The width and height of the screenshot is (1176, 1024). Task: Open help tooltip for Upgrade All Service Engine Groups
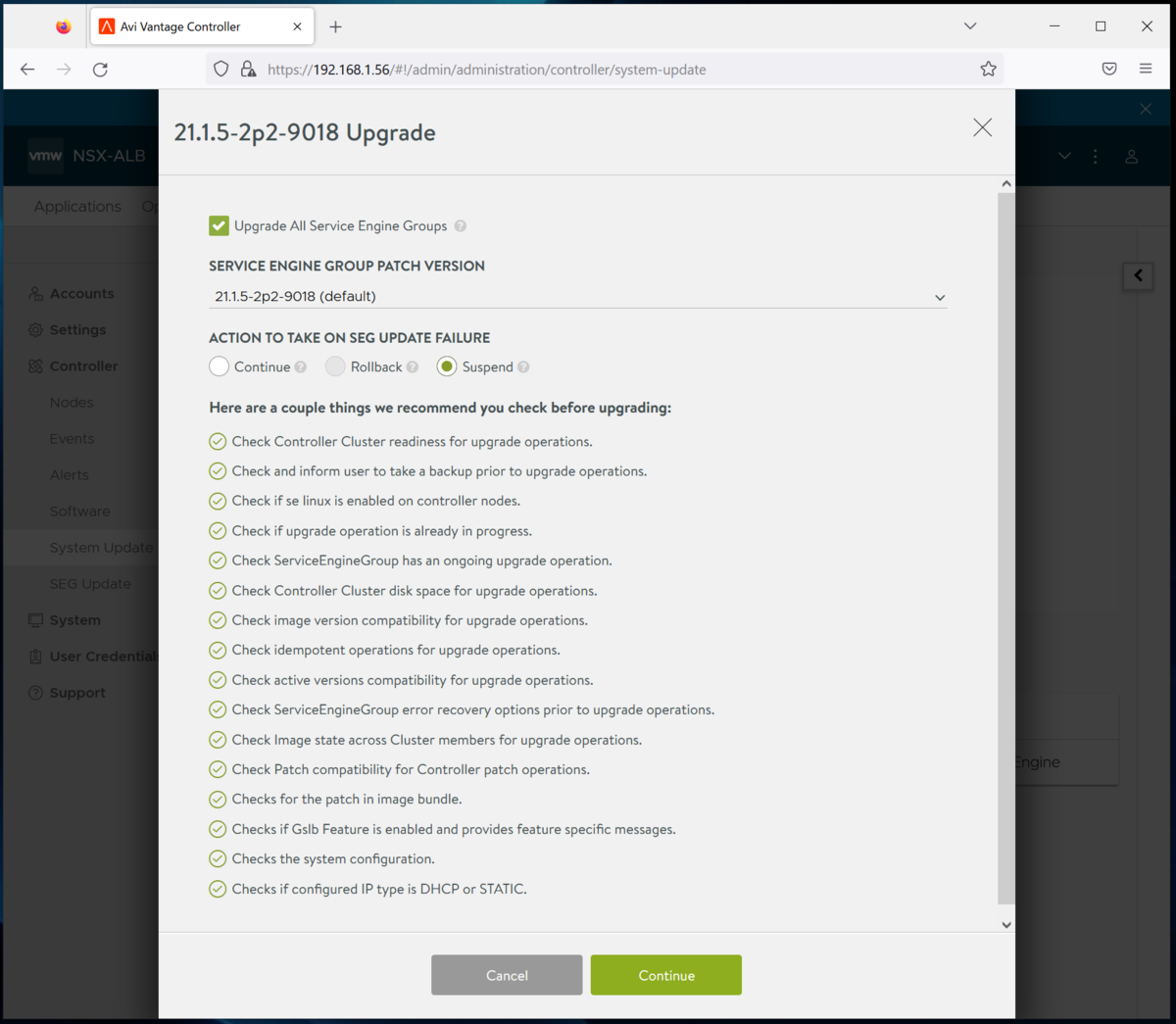(461, 226)
